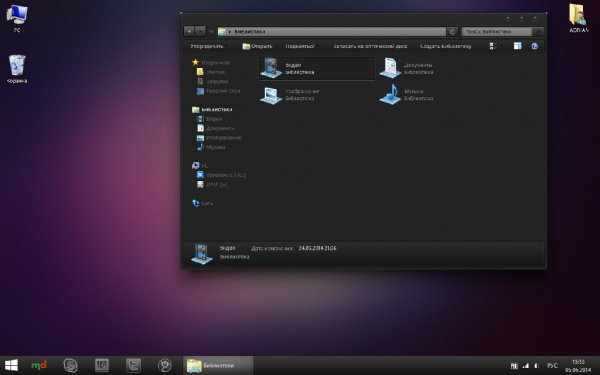
Task: Launch the md taskbar app
Action: tap(39, 365)
